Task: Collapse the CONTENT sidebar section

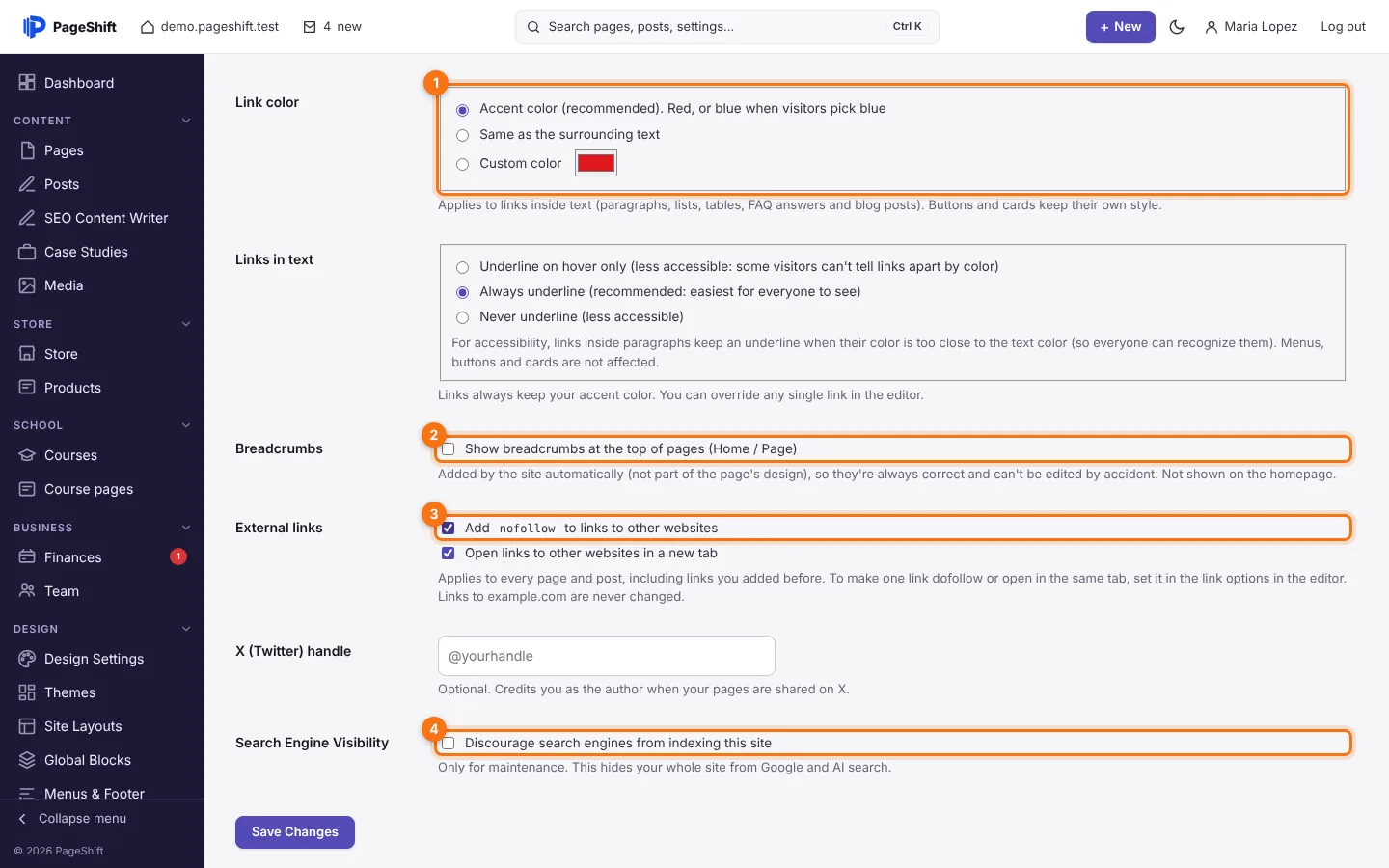Action: [x=186, y=121]
